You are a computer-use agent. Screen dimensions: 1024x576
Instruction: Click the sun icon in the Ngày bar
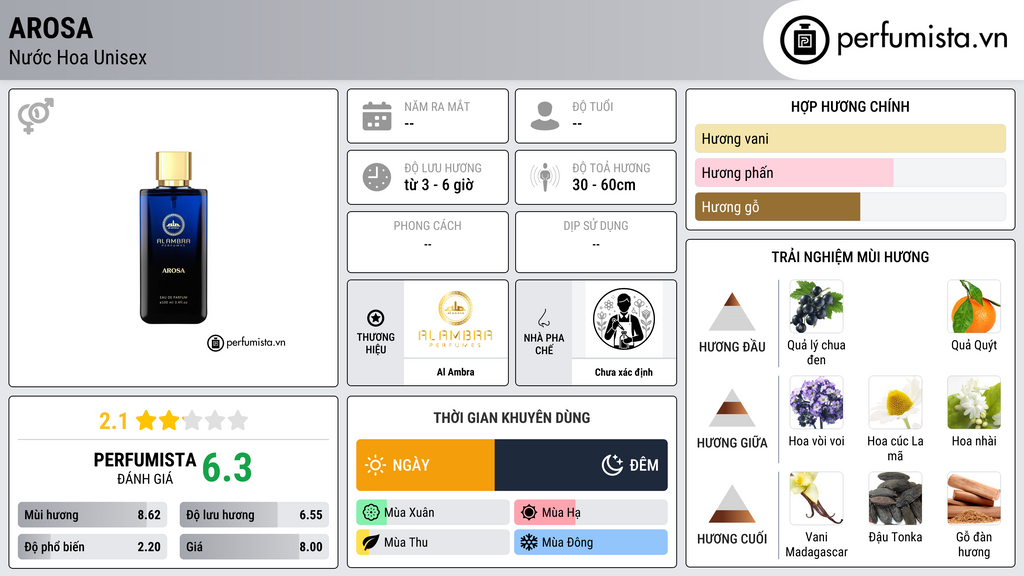(x=376, y=465)
